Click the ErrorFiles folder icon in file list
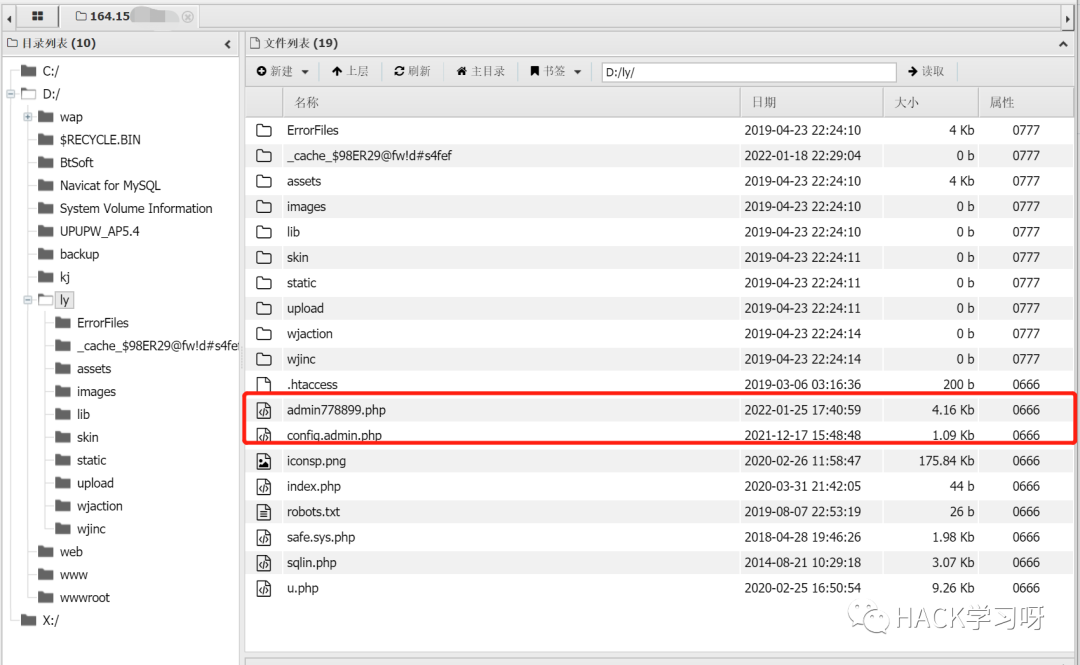This screenshot has height=665, width=1080. 264,130
